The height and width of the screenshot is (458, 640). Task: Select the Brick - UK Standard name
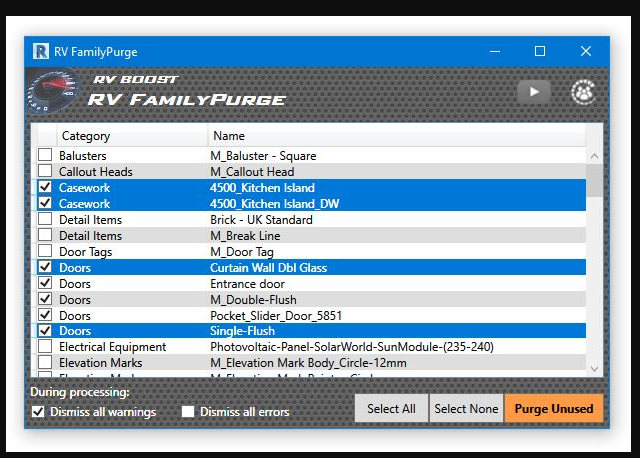(x=261, y=220)
